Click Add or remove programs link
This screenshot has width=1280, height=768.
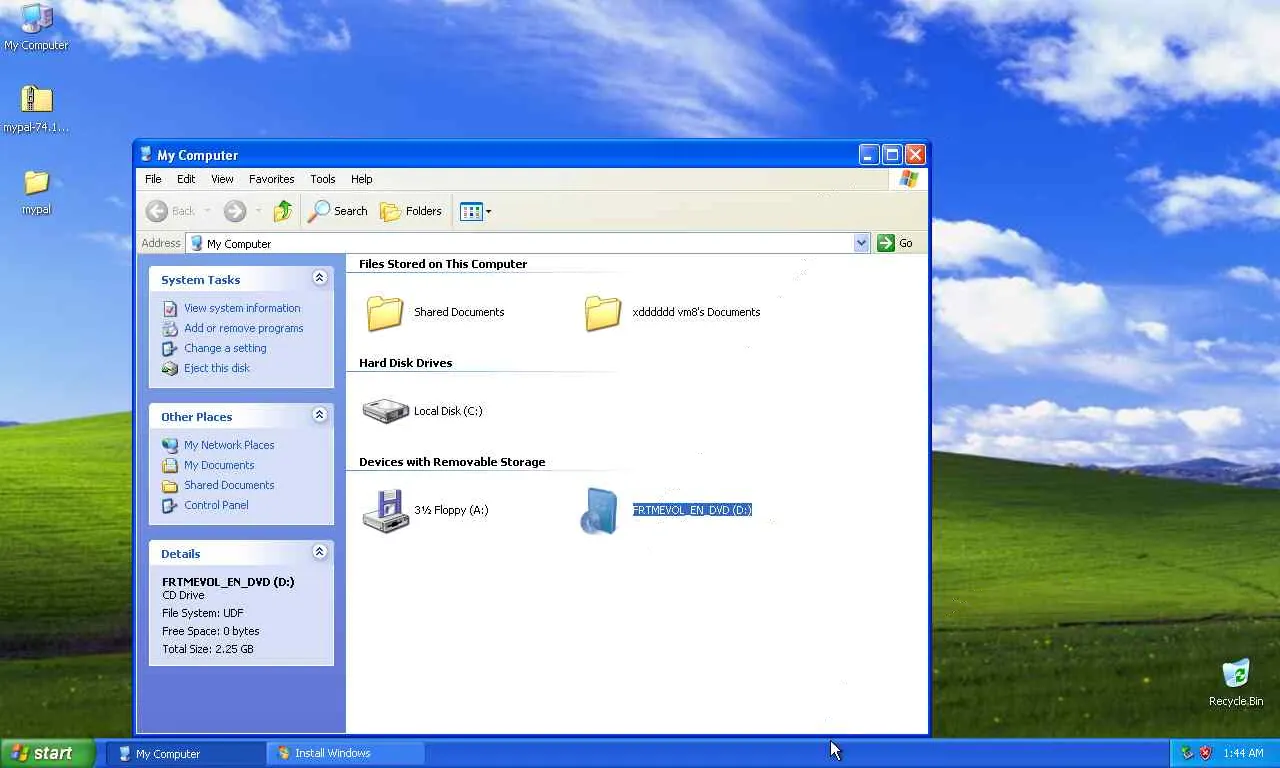tap(244, 328)
